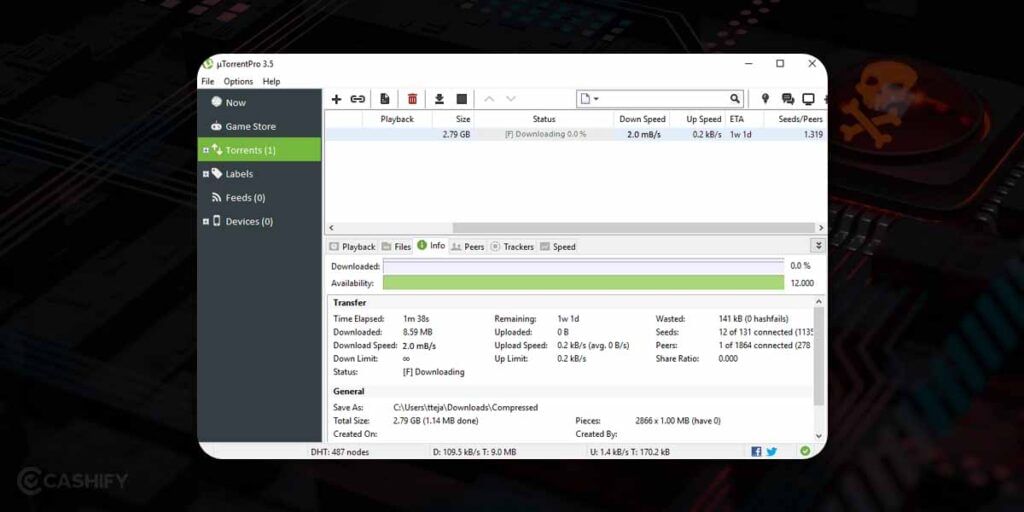Select Feeds (0) in the sidebar
Image resolution: width=1024 pixels, height=512 pixels.
point(259,198)
